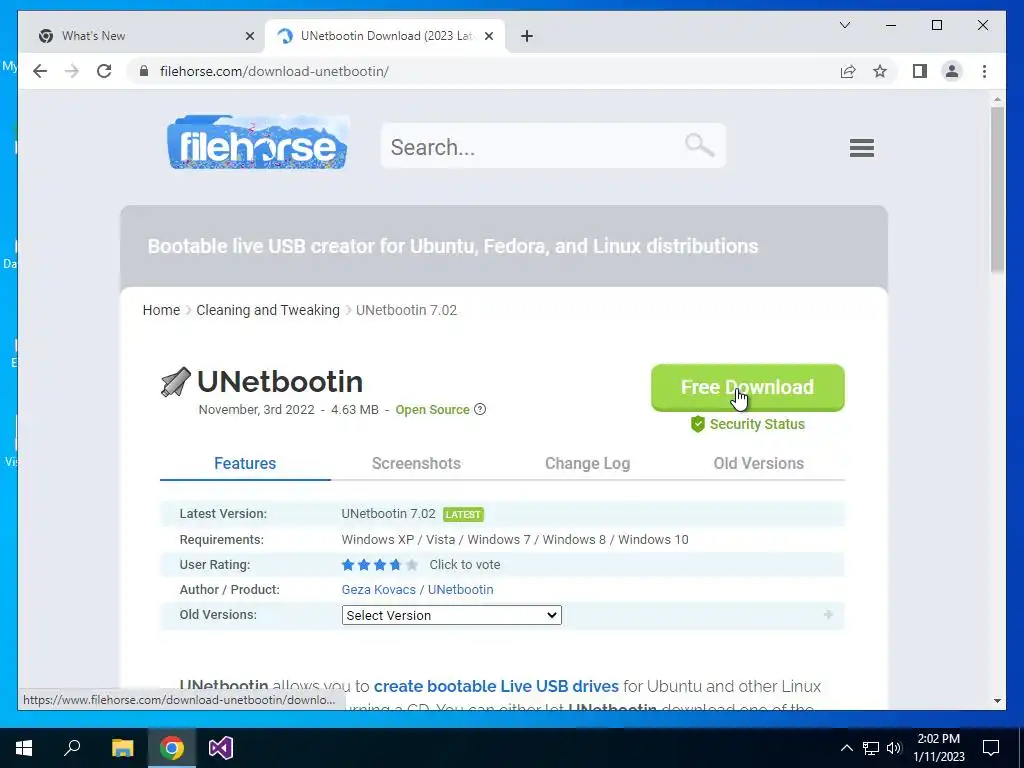
Task: Open the Chrome profile avatar
Action: [952, 71]
